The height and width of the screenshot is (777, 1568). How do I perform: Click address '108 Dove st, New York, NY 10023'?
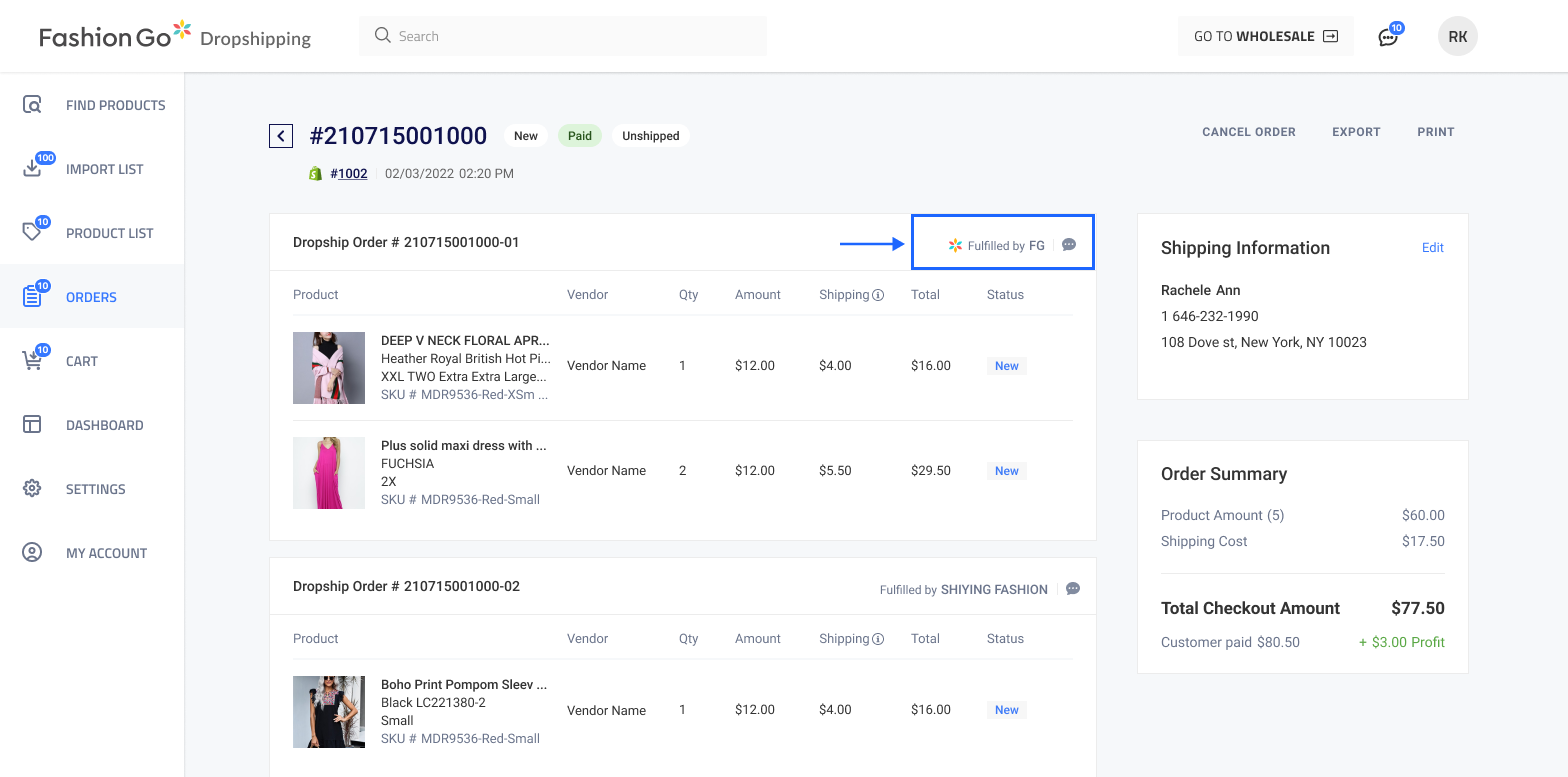click(1264, 342)
